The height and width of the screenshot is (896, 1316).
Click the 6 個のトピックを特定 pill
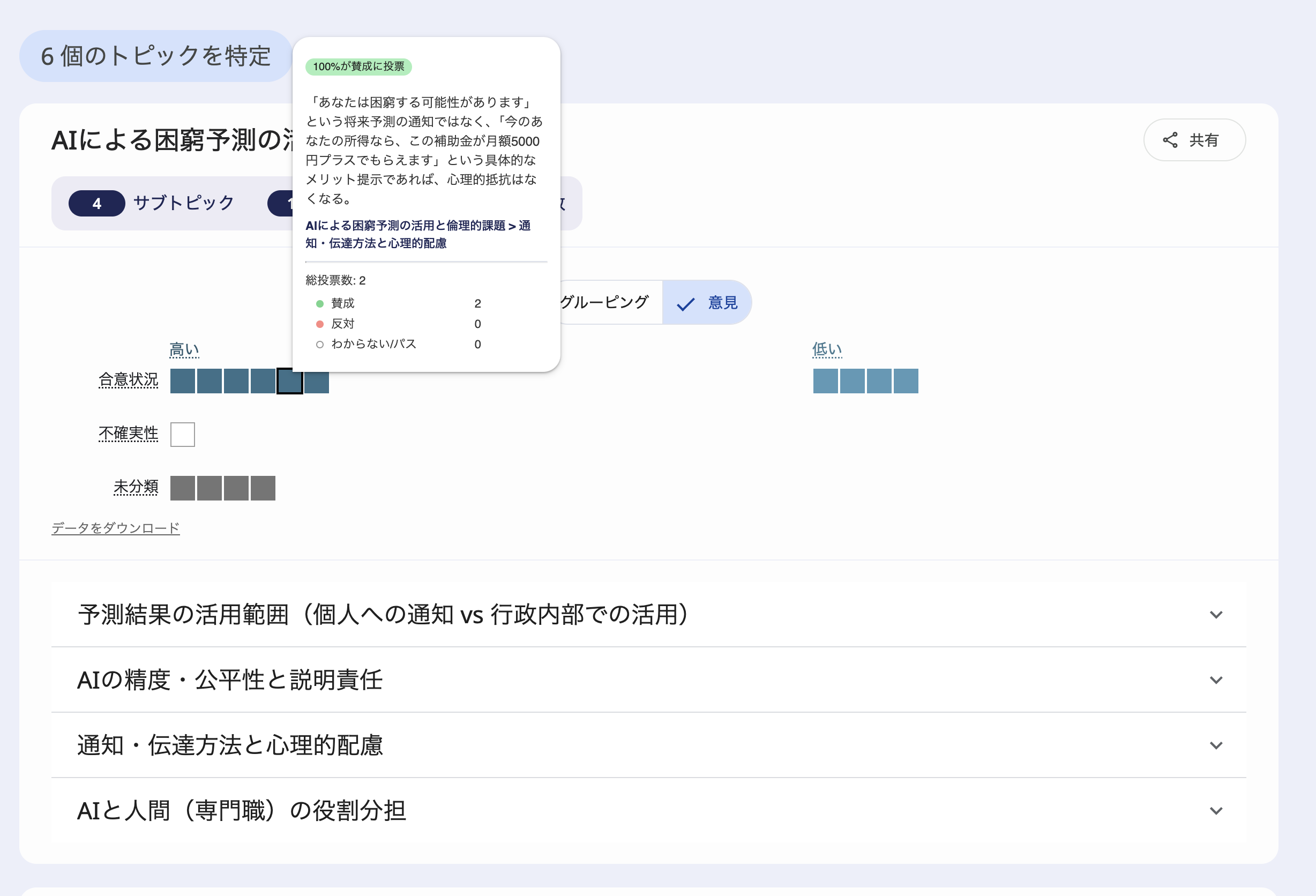click(156, 56)
